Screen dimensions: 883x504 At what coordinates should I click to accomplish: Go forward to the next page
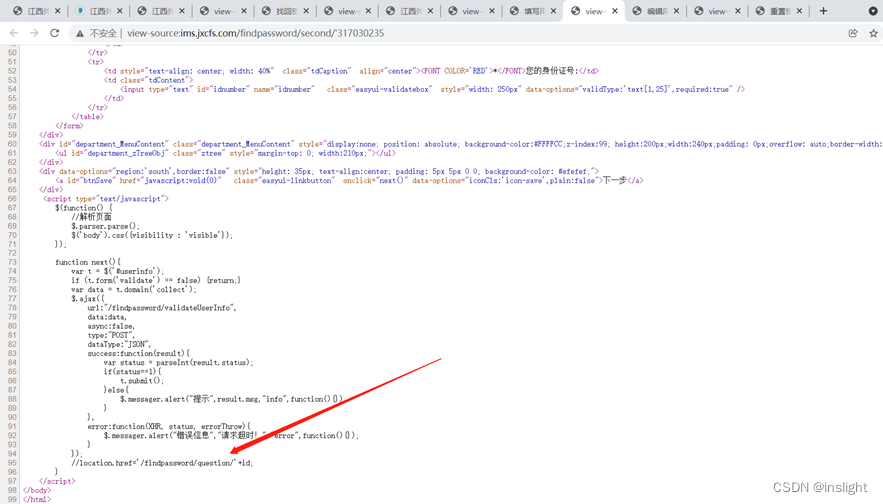pos(34,33)
